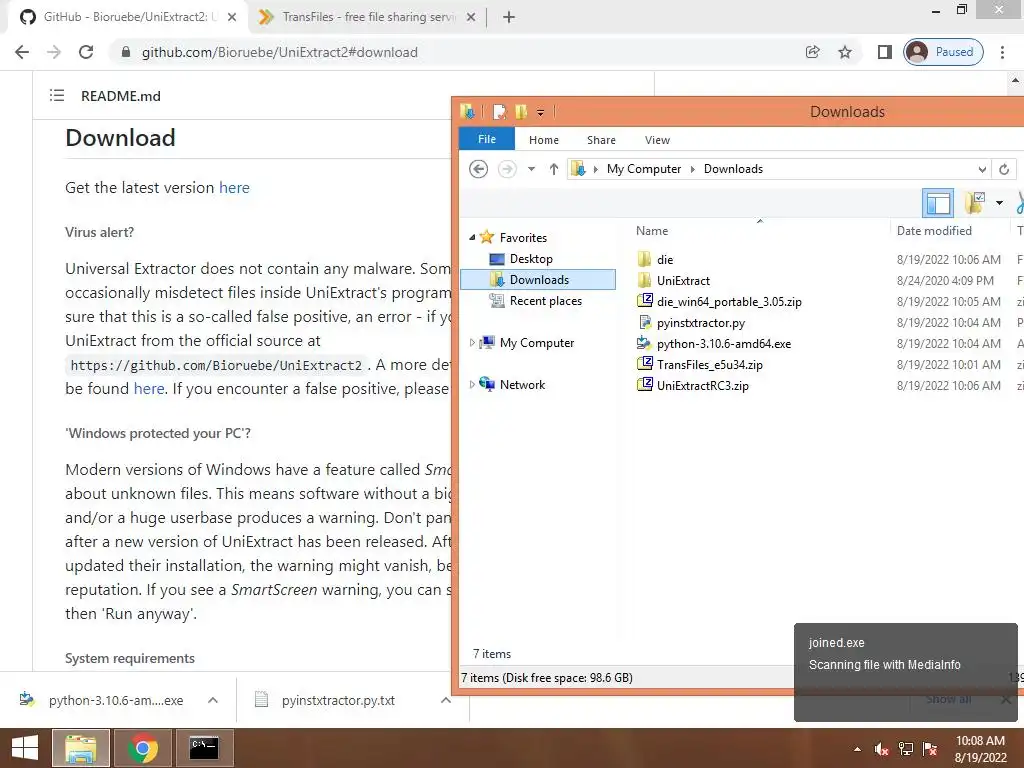
Task: Click the Explorer Back arrow button
Action: 478,169
